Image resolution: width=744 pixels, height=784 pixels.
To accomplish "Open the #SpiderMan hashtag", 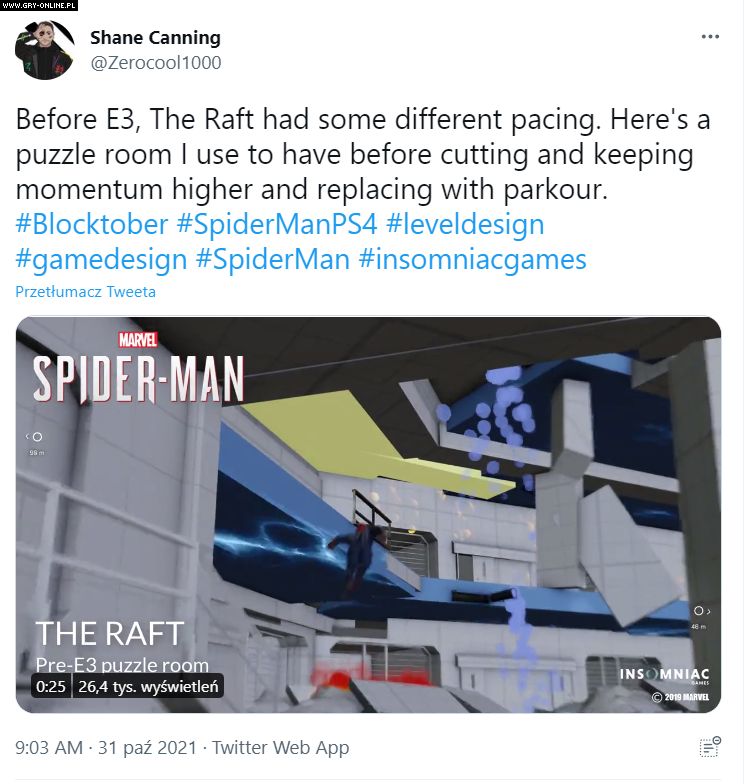I will coord(272,260).
